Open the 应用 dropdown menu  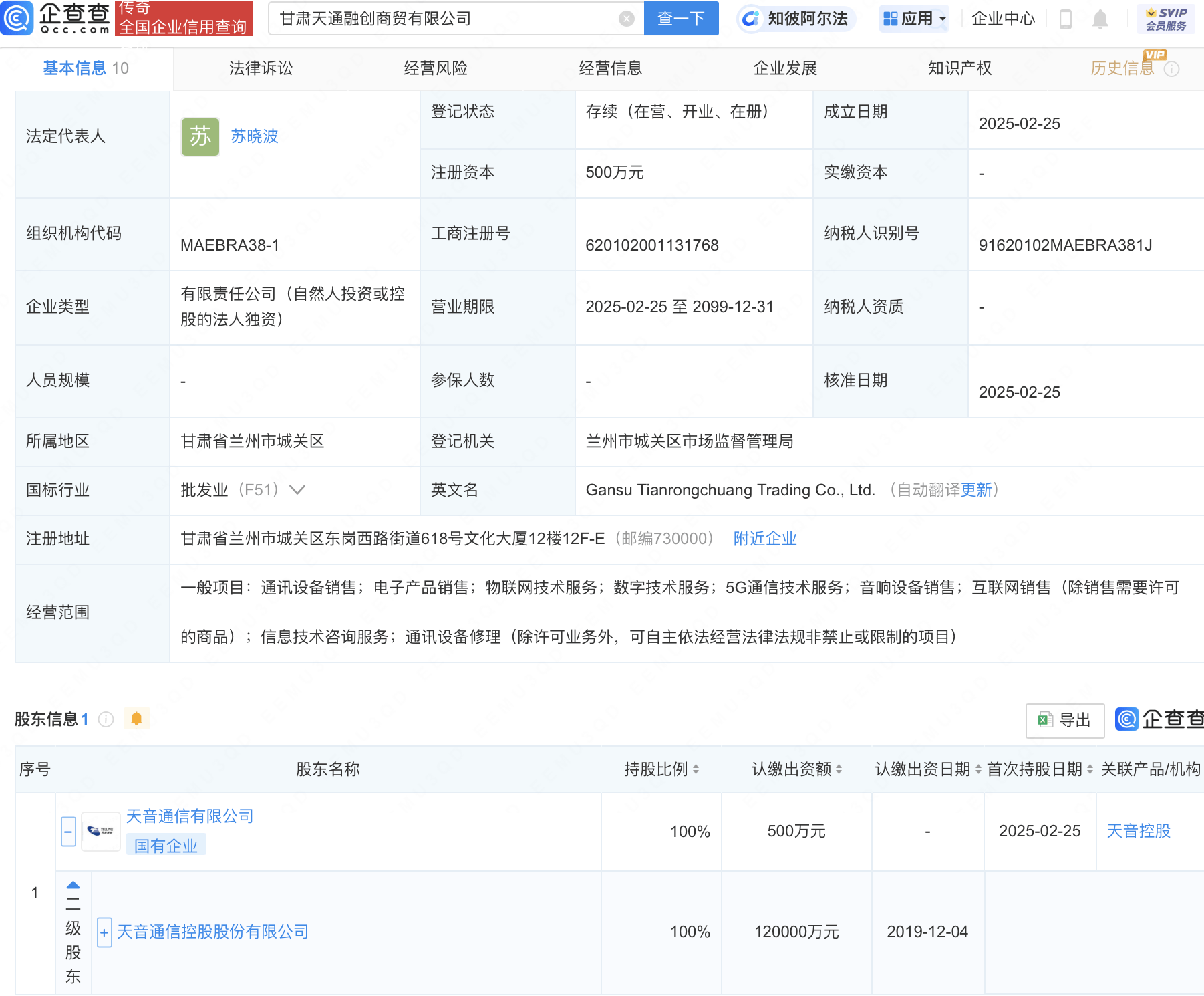coord(915,19)
